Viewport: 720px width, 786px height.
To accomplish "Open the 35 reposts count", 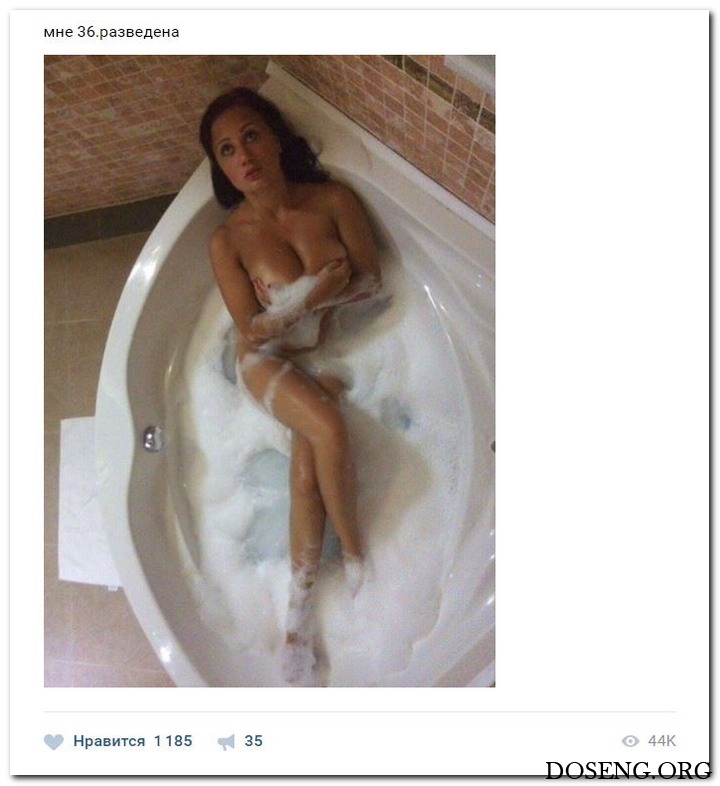I will click(x=253, y=741).
